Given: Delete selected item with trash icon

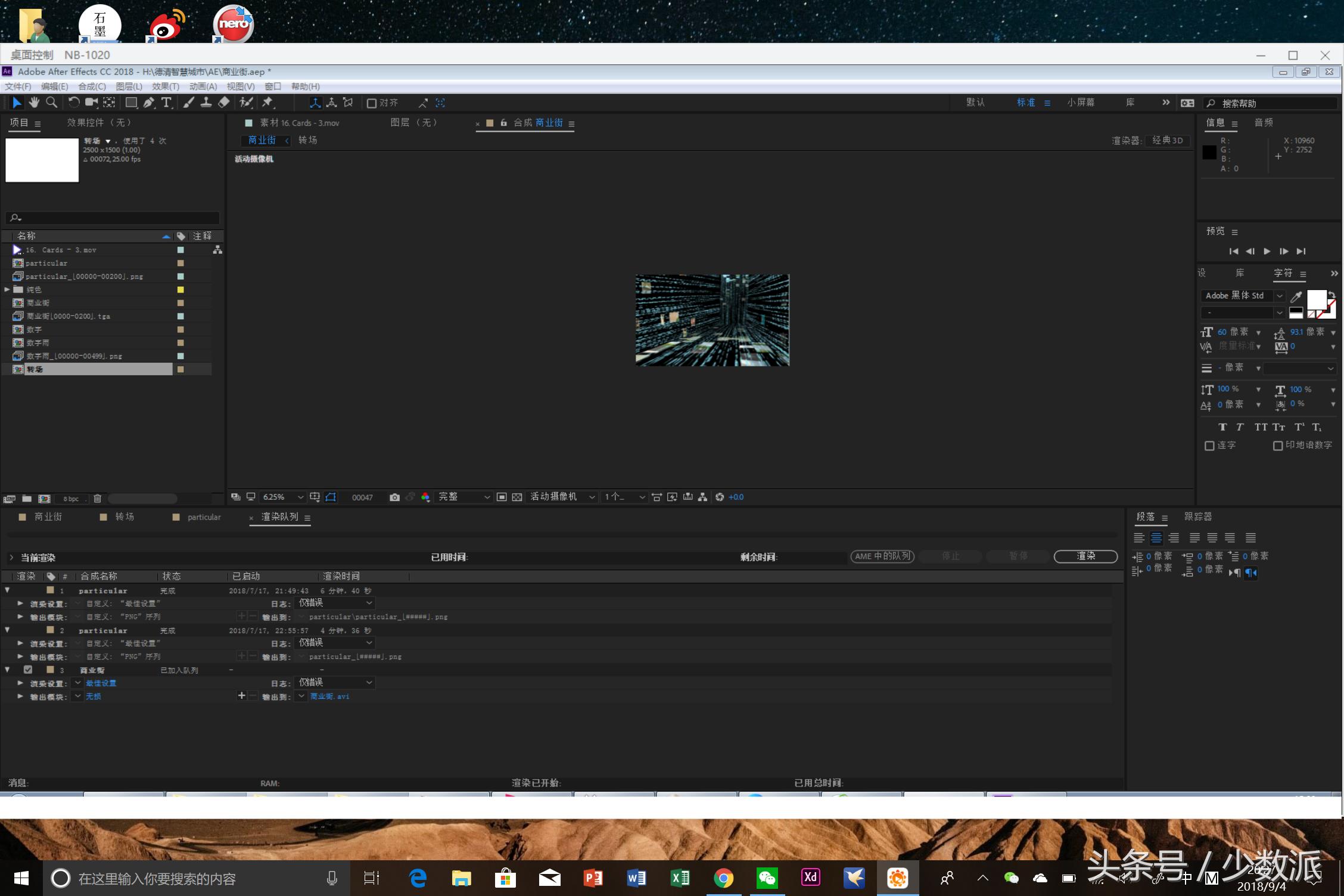Looking at the screenshot, I should point(98,499).
